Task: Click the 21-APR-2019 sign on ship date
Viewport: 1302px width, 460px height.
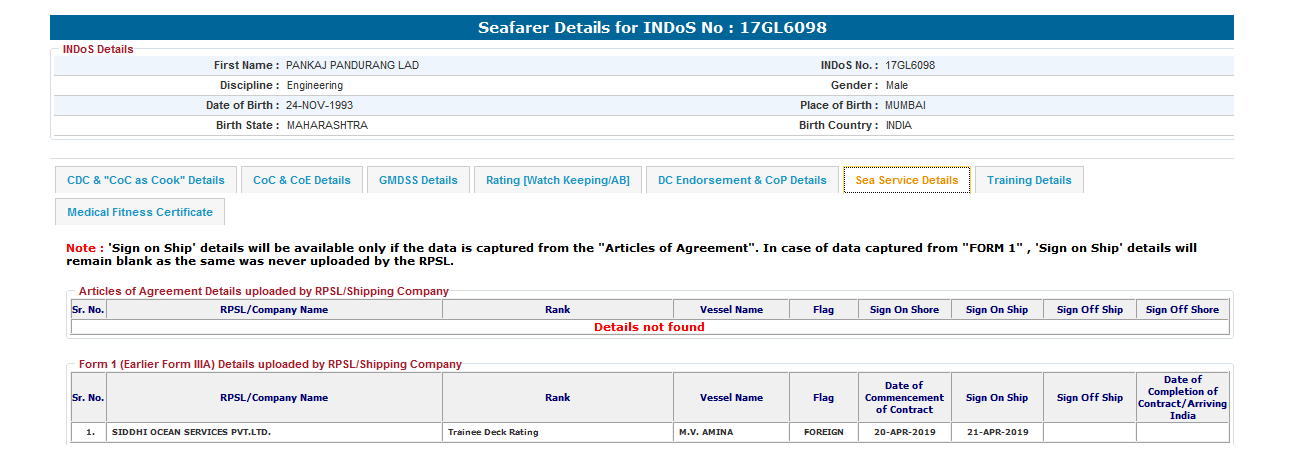Action: coord(996,432)
